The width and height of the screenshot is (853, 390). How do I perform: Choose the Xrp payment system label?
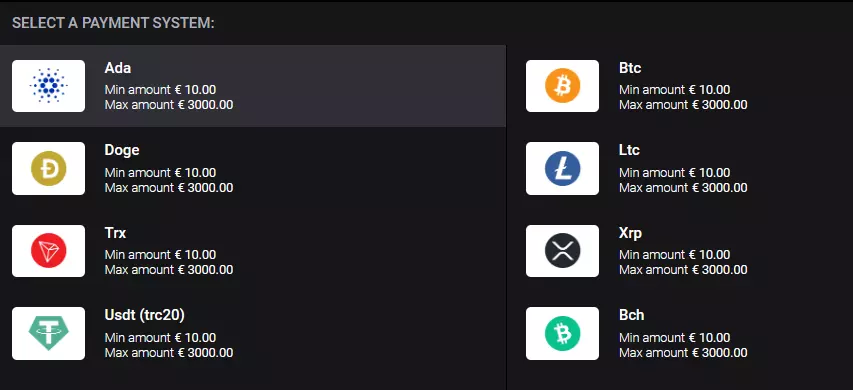point(631,233)
